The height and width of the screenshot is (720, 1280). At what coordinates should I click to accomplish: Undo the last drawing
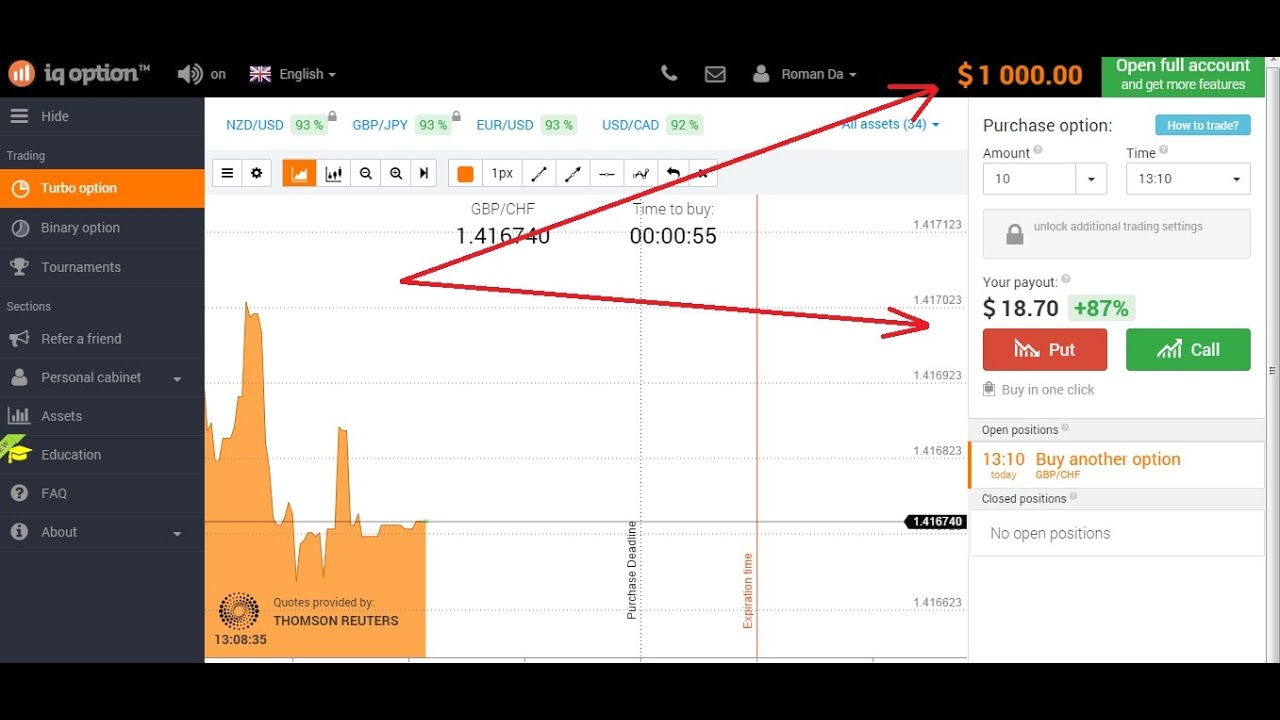(x=673, y=173)
